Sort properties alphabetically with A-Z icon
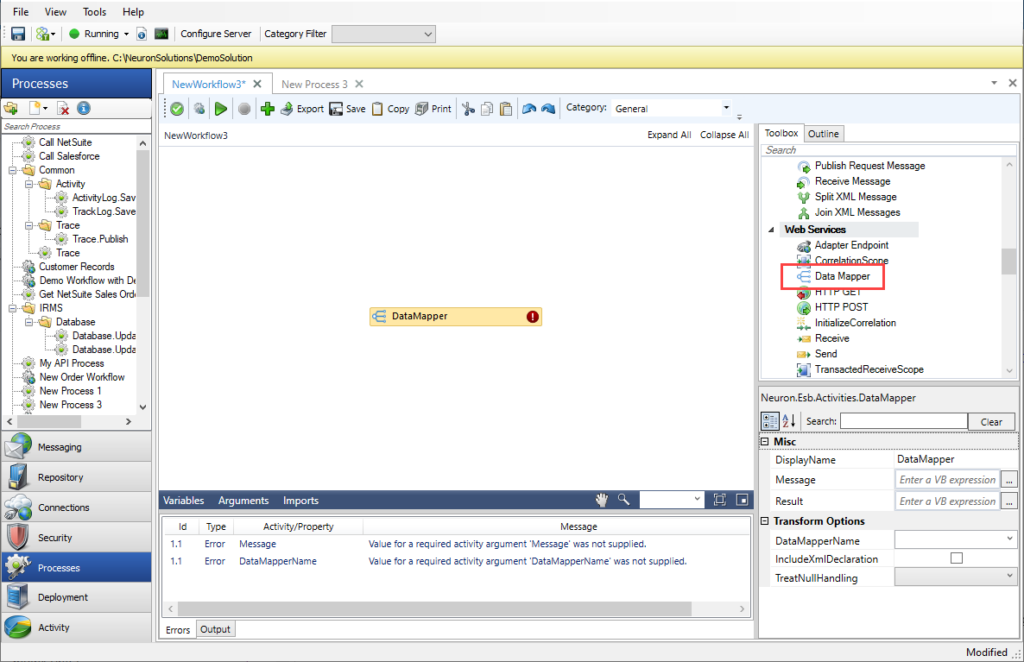1024x662 pixels. [x=790, y=421]
